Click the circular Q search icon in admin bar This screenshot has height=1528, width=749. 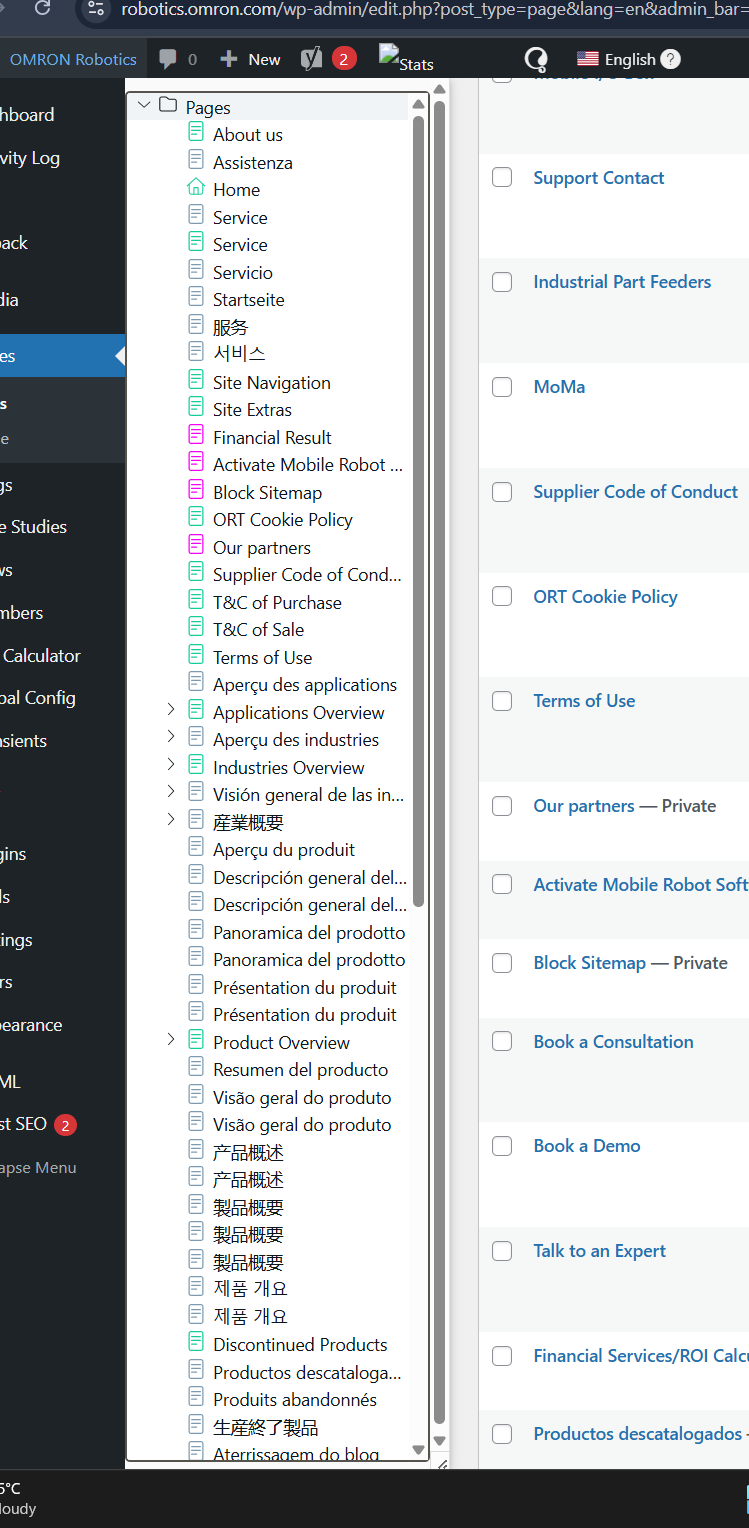pyautogui.click(x=536, y=59)
